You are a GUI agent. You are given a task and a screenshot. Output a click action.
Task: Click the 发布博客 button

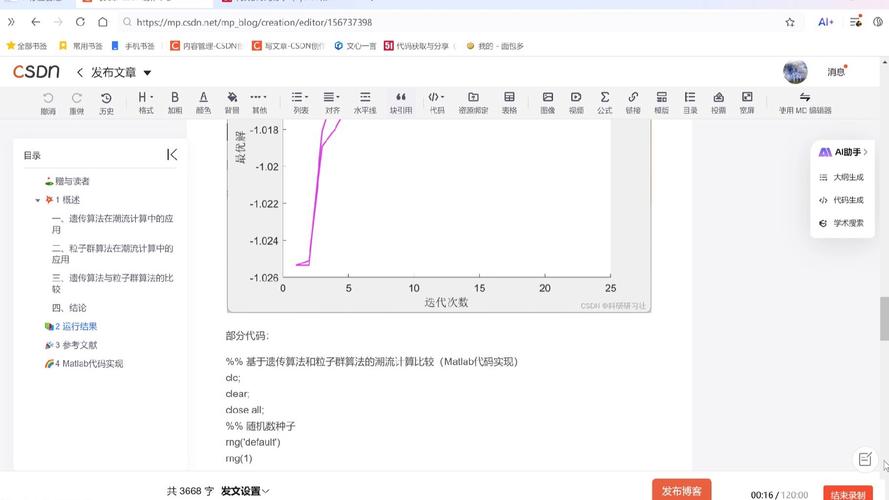(x=681, y=490)
